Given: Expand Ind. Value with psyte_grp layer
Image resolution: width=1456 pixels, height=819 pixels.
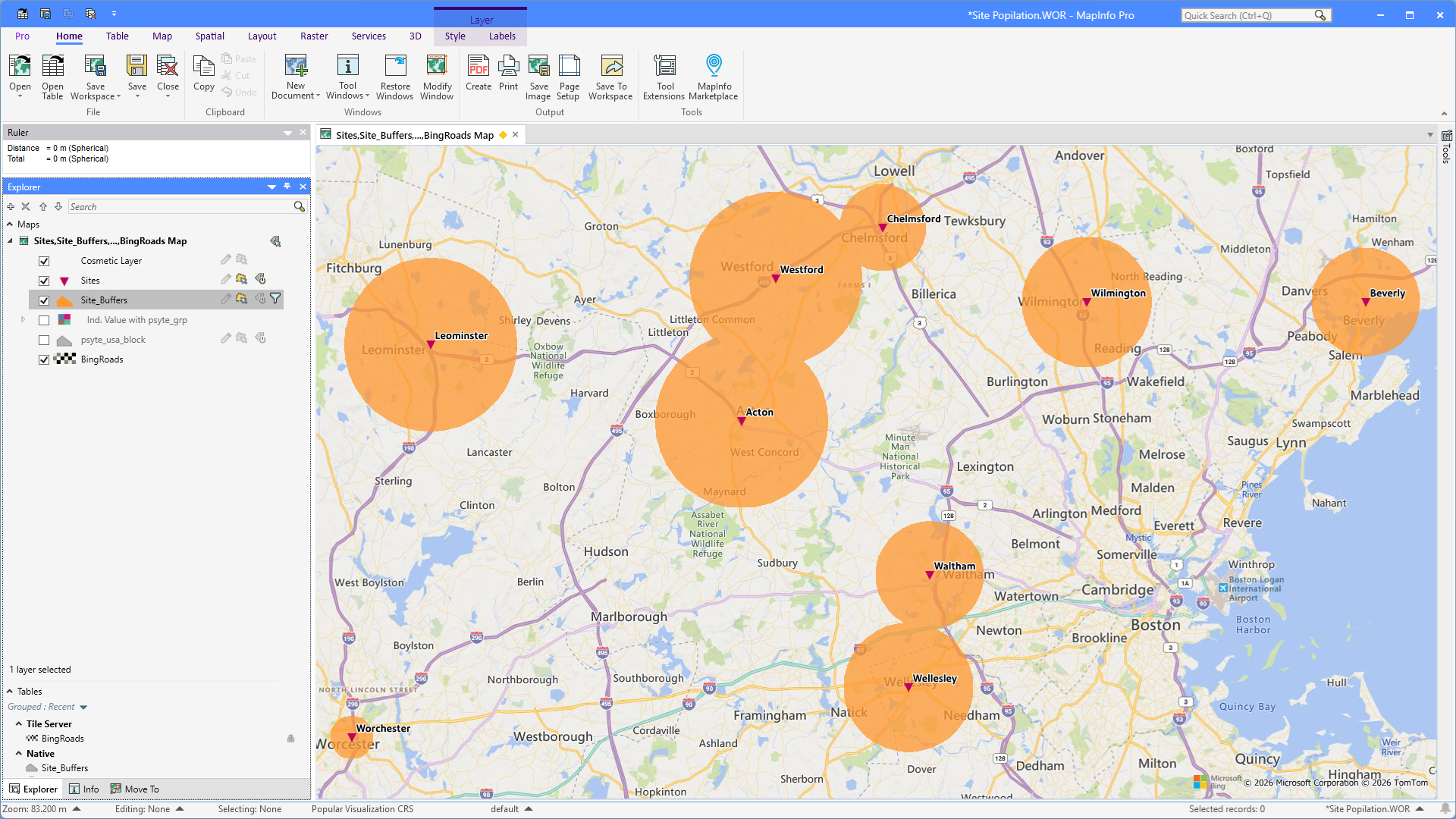Looking at the screenshot, I should point(23,320).
